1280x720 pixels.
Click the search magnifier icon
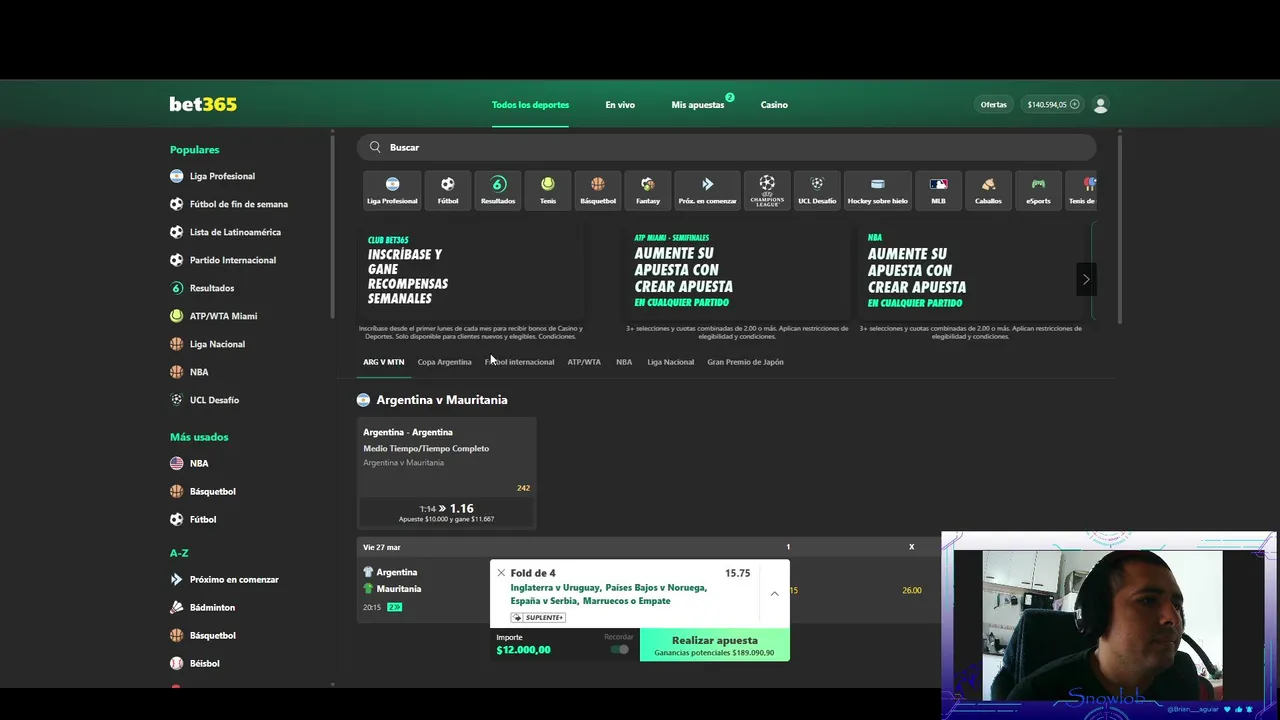click(375, 147)
